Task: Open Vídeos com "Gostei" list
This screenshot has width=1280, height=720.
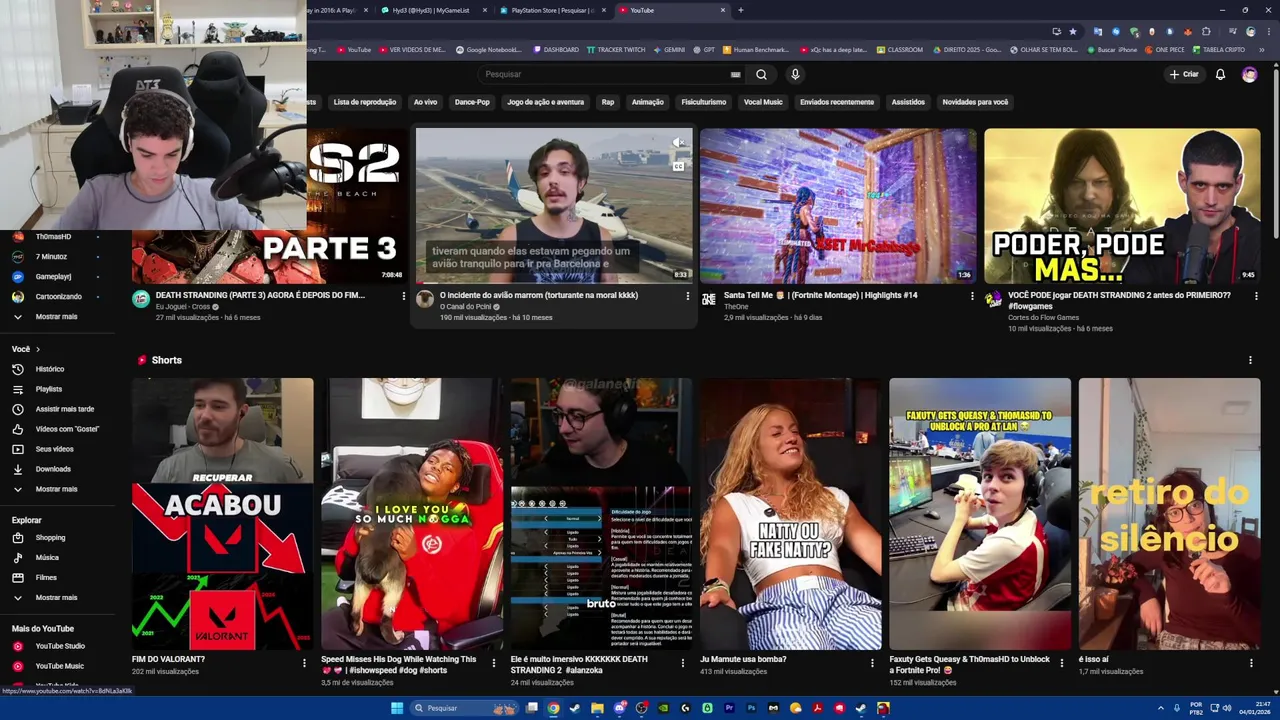Action: [67, 429]
